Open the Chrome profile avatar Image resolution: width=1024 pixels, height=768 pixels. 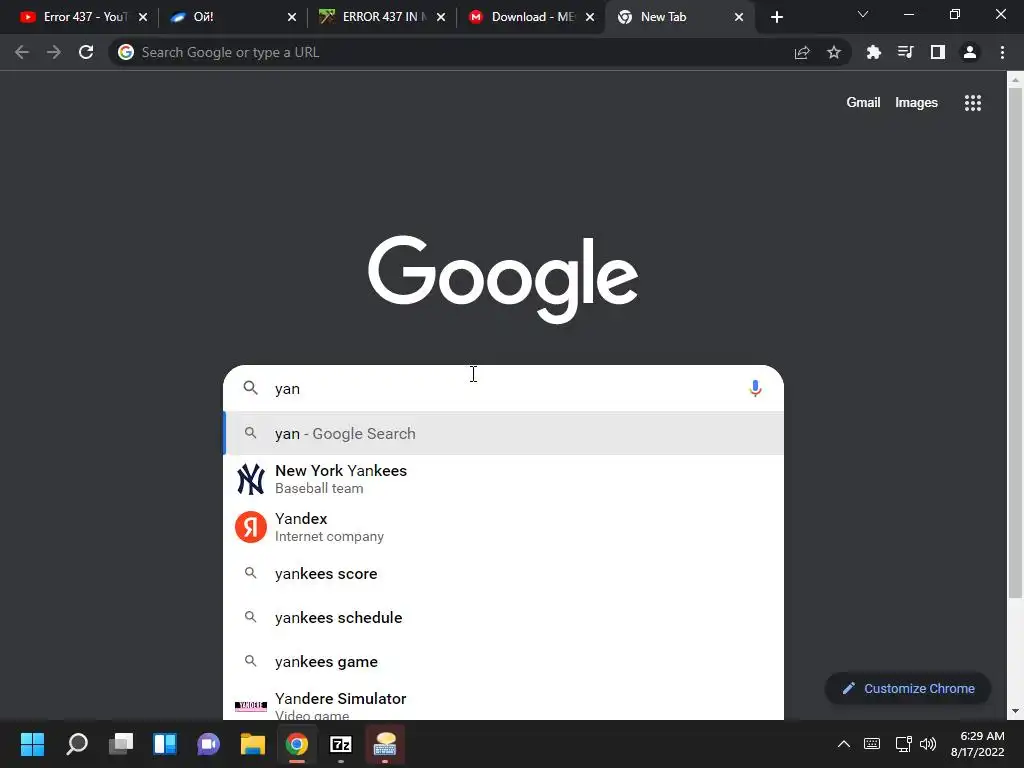tap(970, 52)
